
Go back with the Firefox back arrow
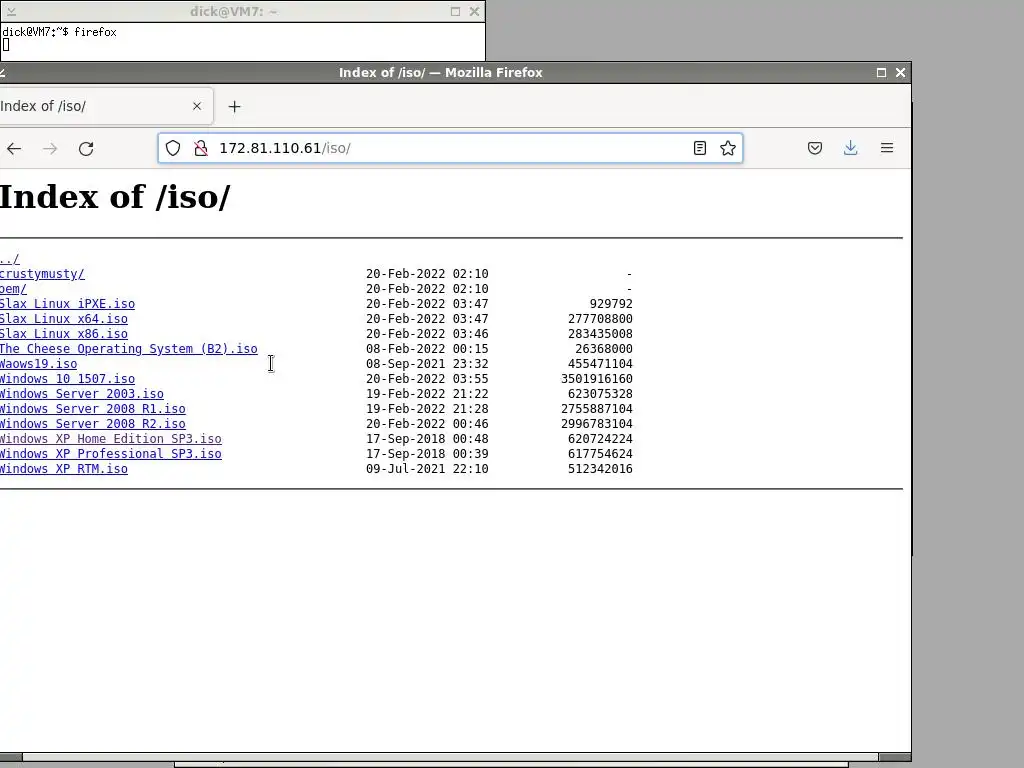coord(14,148)
